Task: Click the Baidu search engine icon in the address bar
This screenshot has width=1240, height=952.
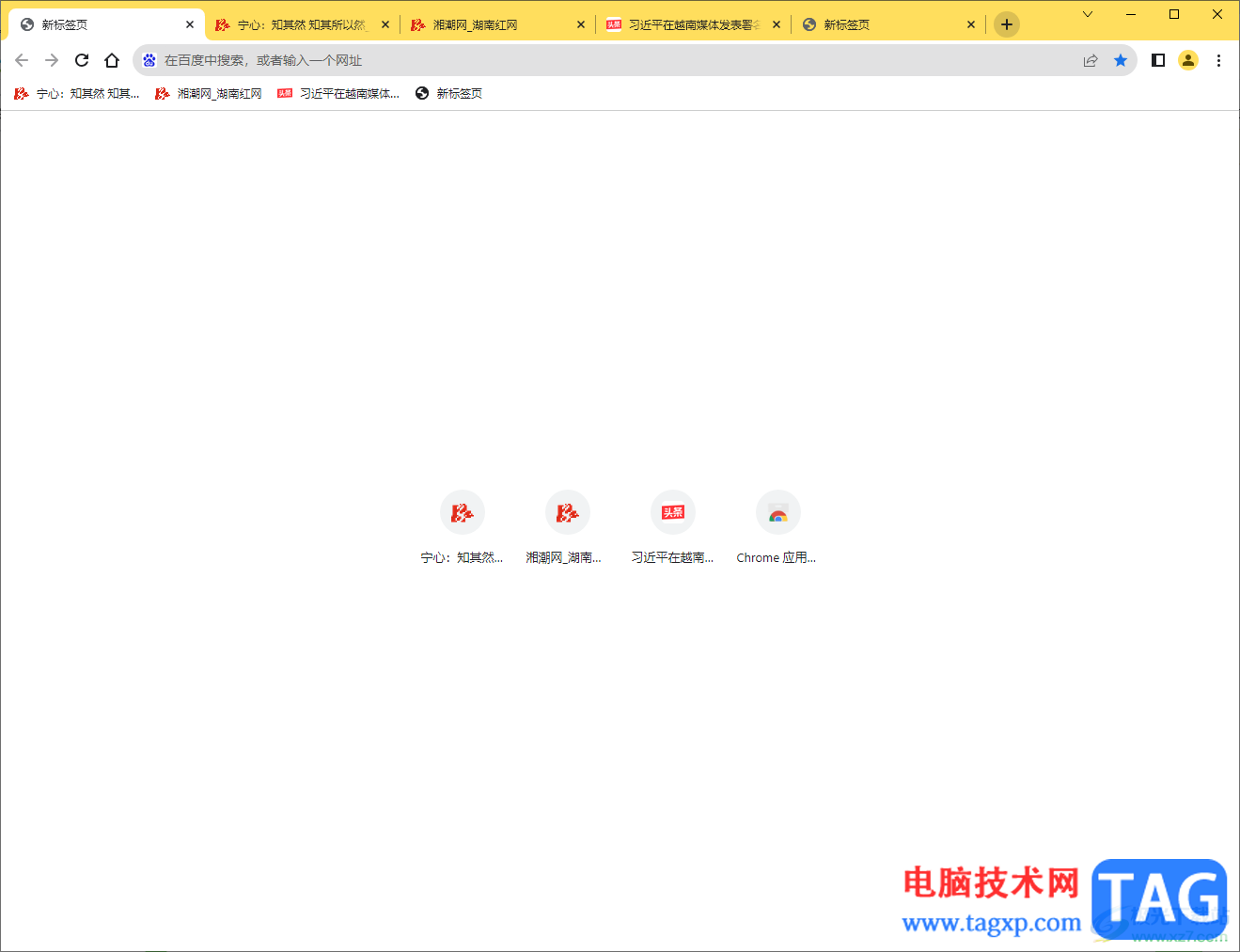Action: point(149,60)
